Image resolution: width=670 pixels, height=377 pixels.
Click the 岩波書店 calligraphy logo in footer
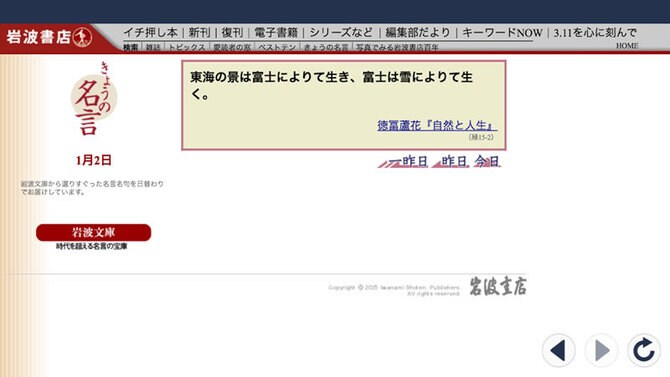[x=498, y=286]
